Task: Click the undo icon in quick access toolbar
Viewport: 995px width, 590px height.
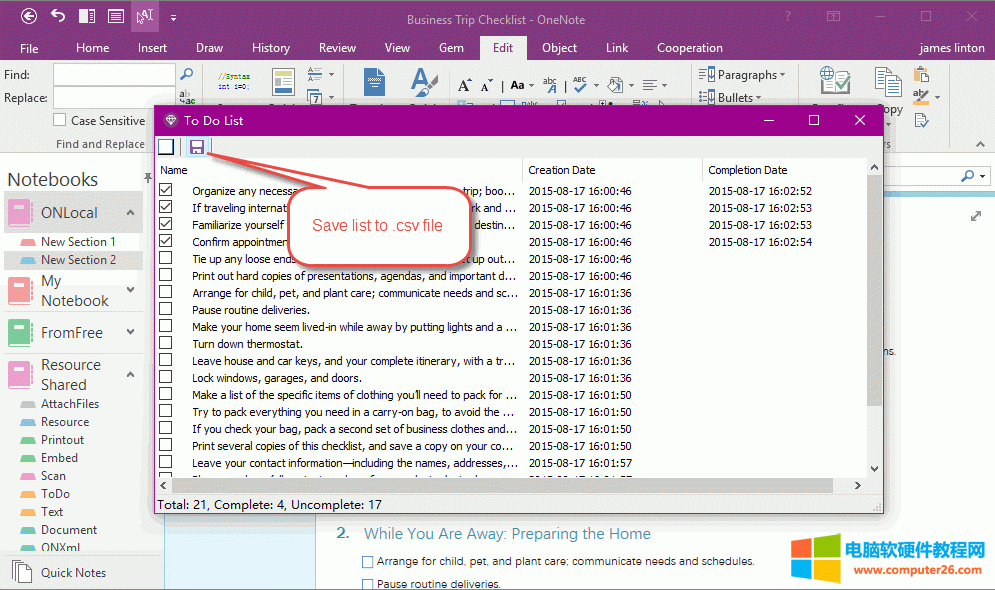Action: 58,16
